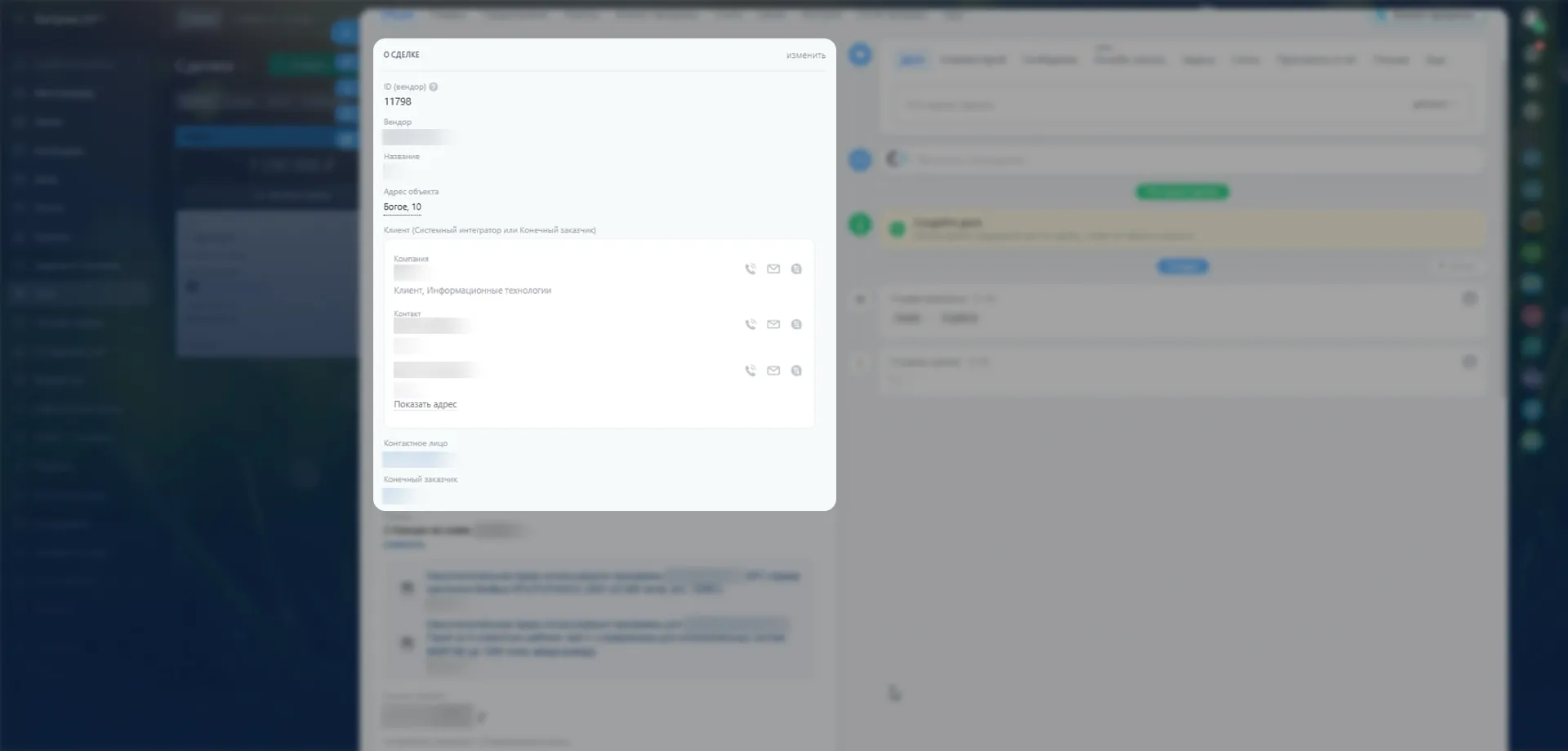Click "изменить" in the О сделке section

click(805, 56)
